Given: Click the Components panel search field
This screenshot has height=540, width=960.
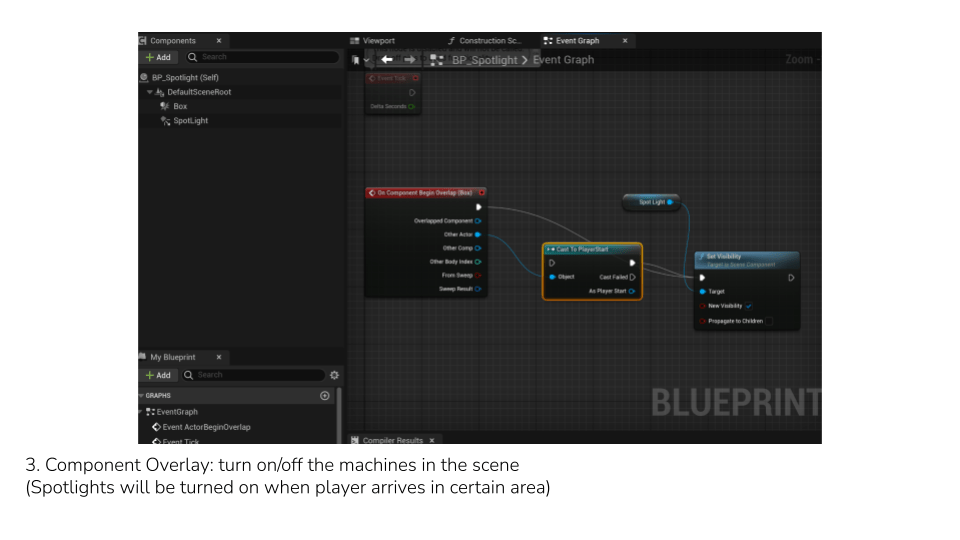Looking at the screenshot, I should [x=265, y=57].
